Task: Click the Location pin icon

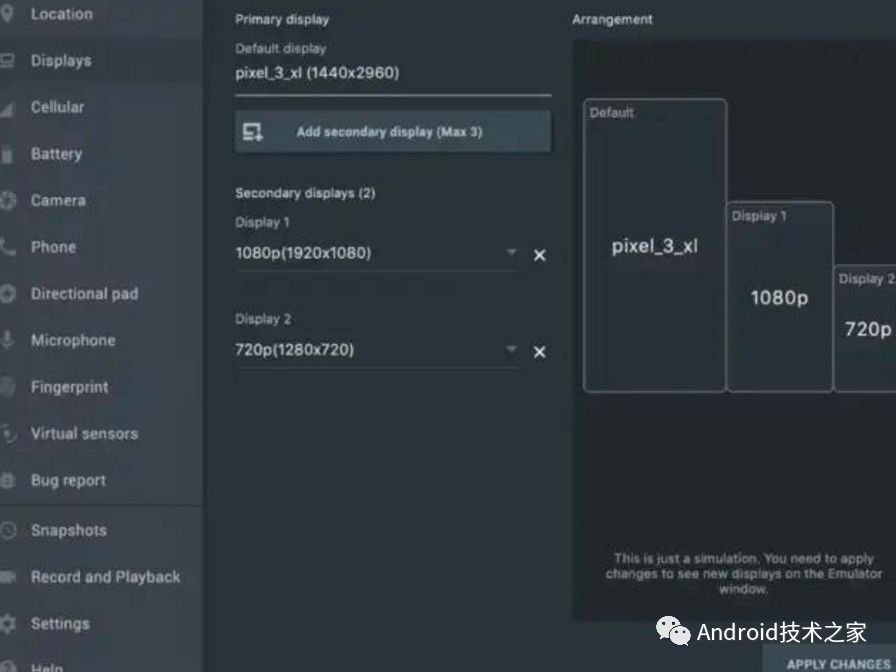Action: pos(7,14)
